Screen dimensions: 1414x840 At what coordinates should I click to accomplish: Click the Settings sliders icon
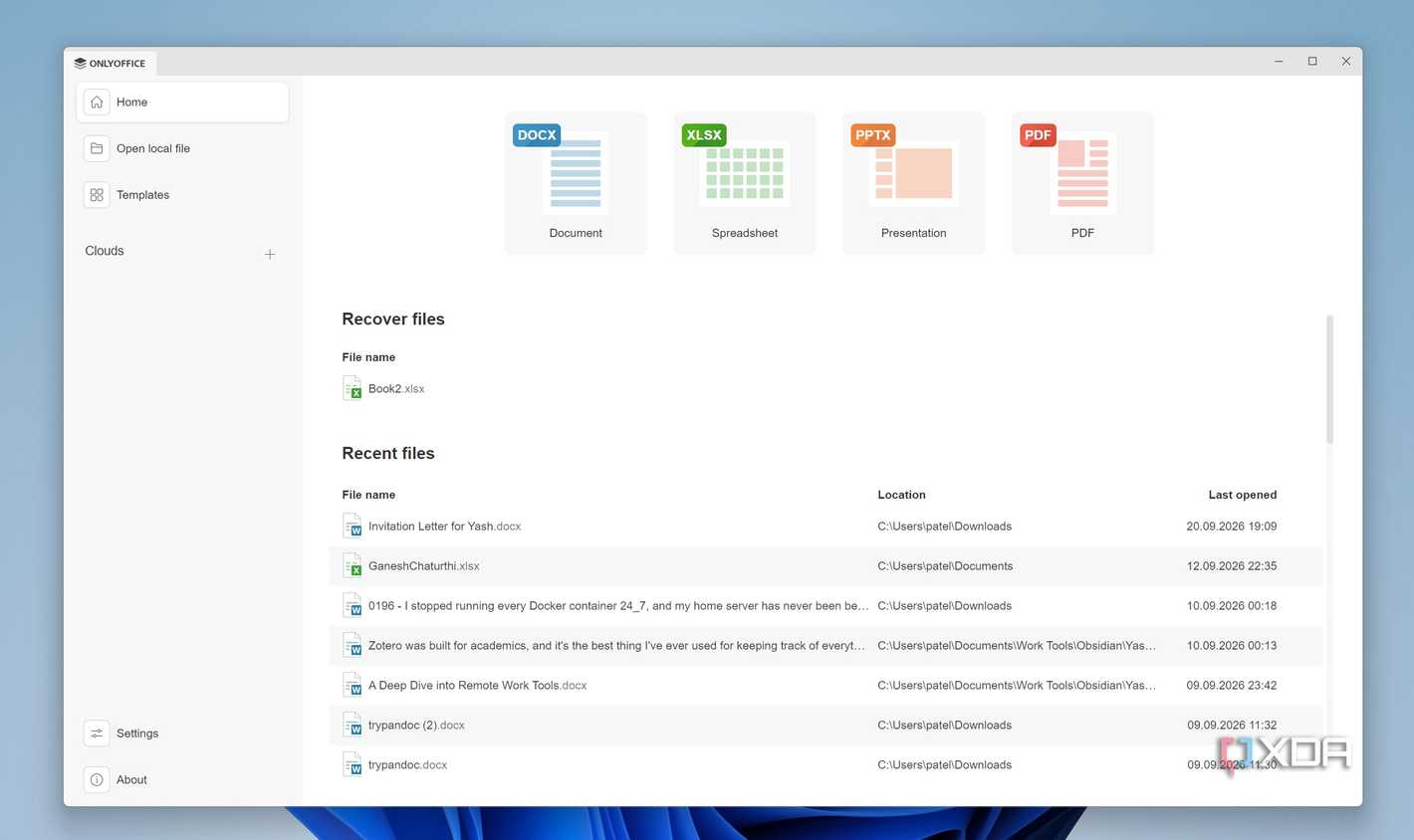[x=97, y=734]
